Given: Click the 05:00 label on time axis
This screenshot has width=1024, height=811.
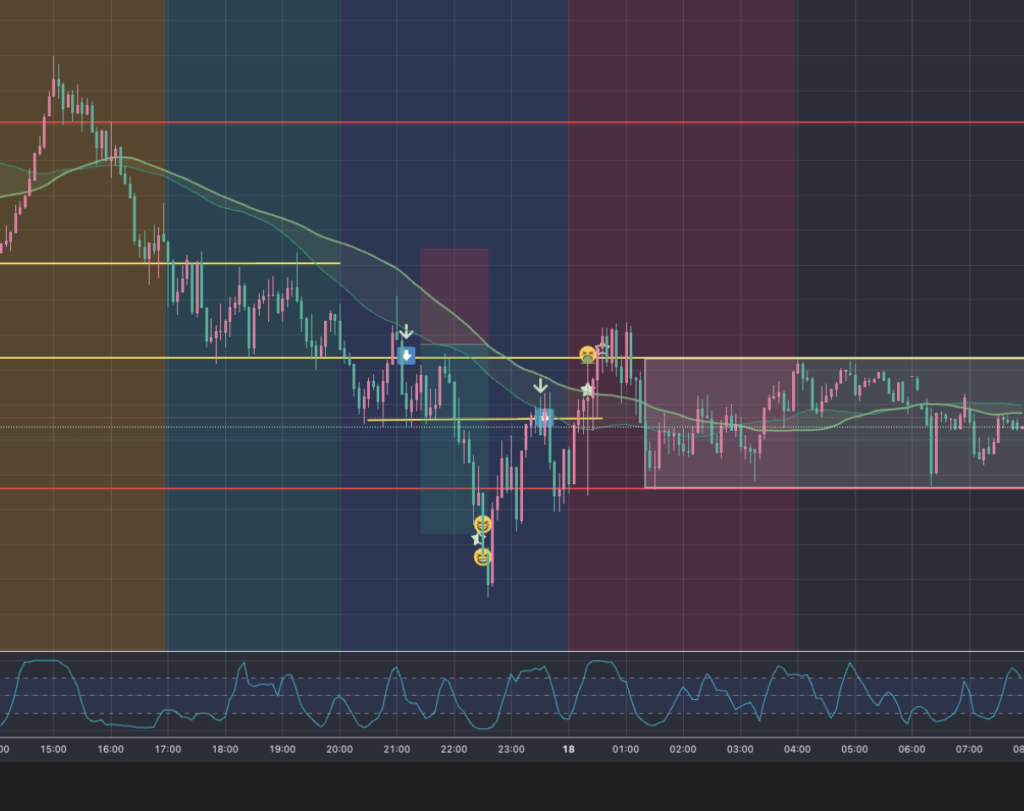Looking at the screenshot, I should coord(854,749).
